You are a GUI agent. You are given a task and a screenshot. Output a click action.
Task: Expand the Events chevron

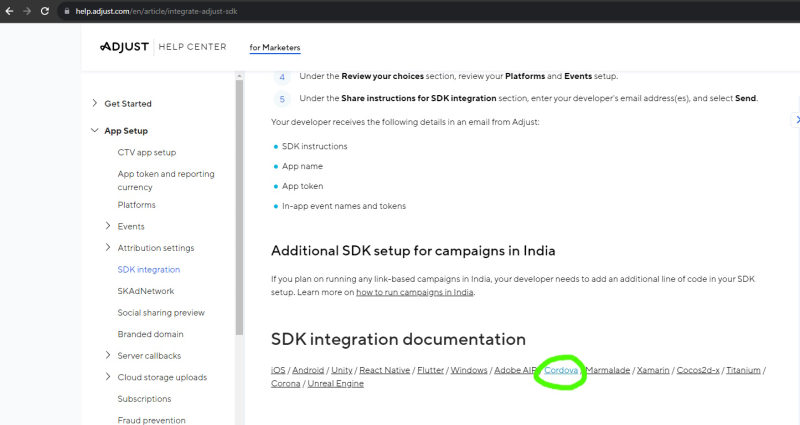pyautogui.click(x=108, y=226)
